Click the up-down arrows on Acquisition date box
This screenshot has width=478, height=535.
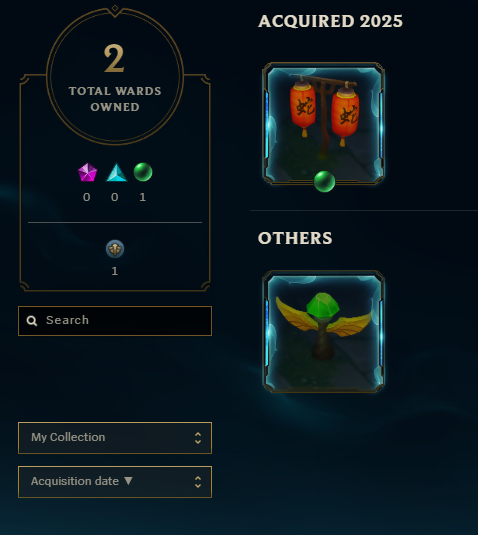[198, 482]
